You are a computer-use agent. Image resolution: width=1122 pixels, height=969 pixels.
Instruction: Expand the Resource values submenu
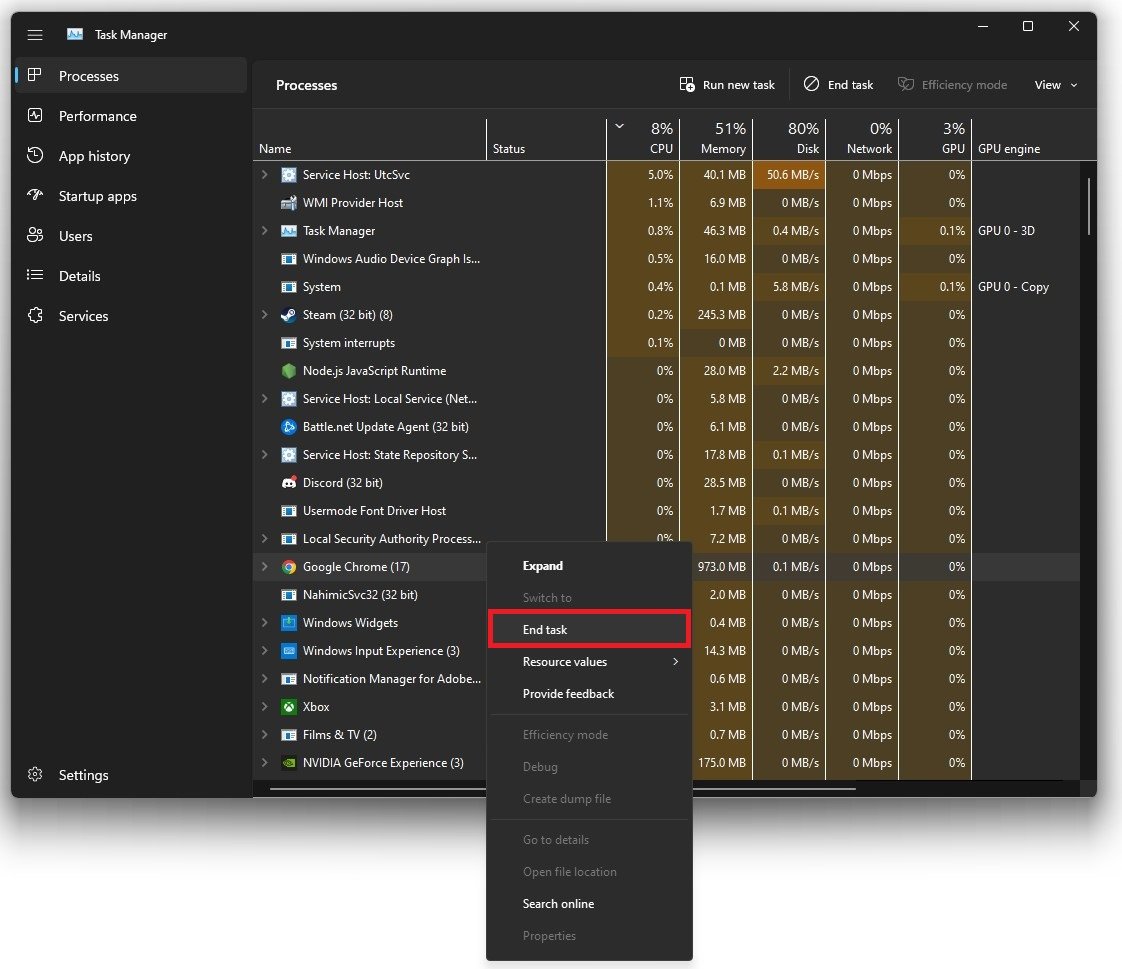click(600, 662)
